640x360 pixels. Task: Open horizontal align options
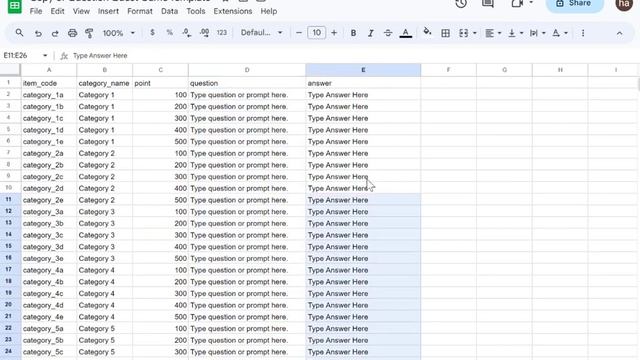pyautogui.click(x=493, y=33)
